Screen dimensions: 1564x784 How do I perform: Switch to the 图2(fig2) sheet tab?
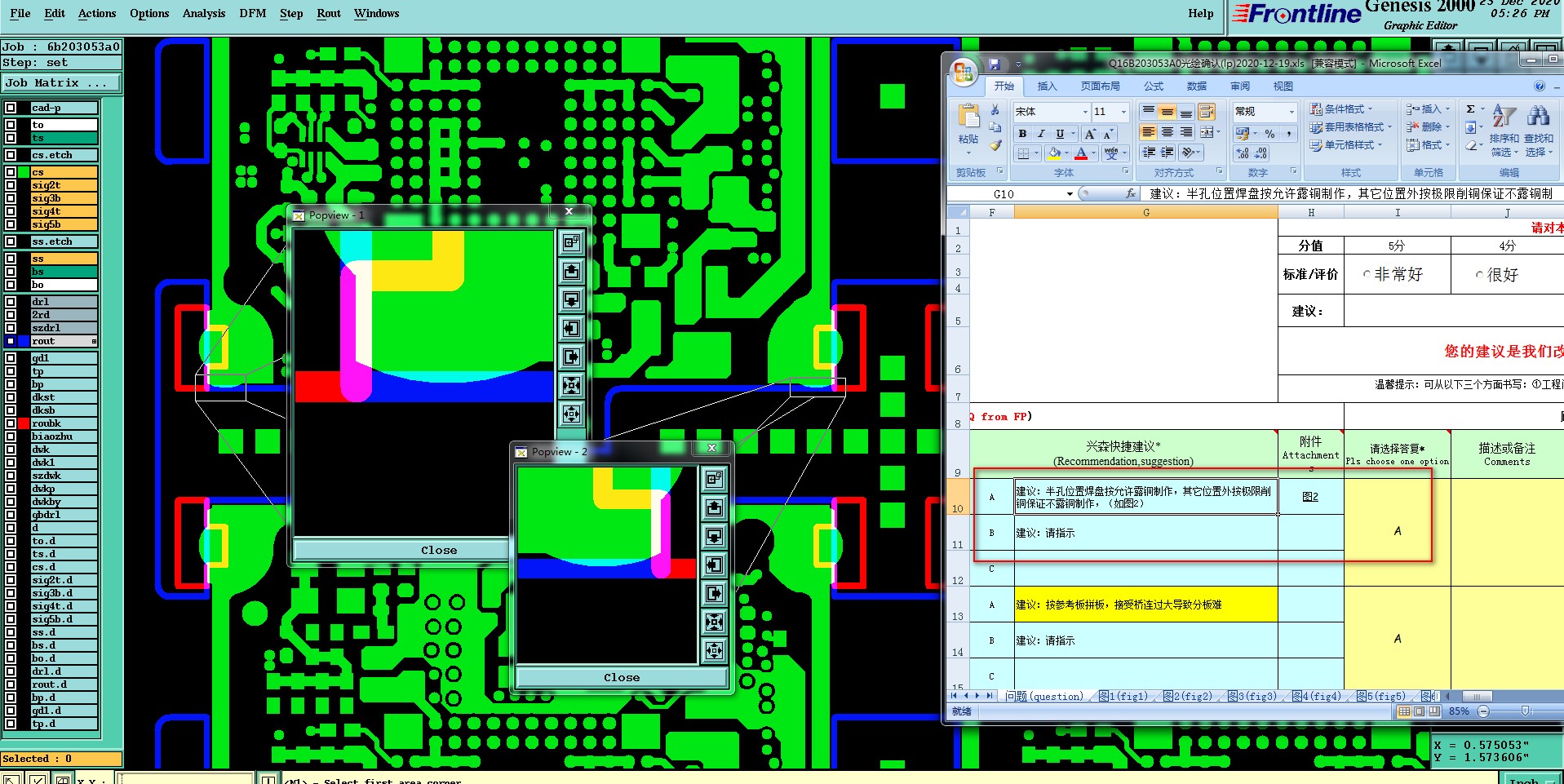pos(1188,696)
